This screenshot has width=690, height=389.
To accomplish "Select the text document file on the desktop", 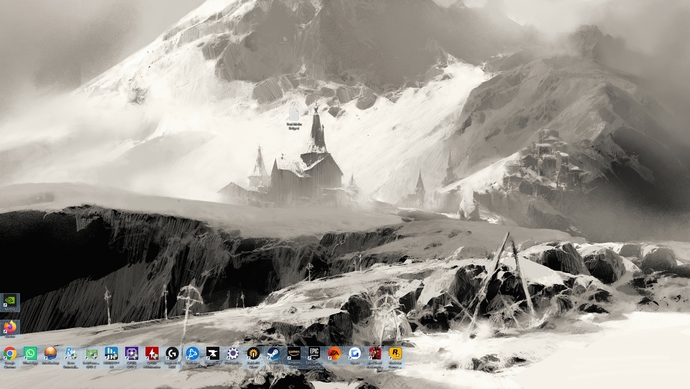I will [294, 119].
